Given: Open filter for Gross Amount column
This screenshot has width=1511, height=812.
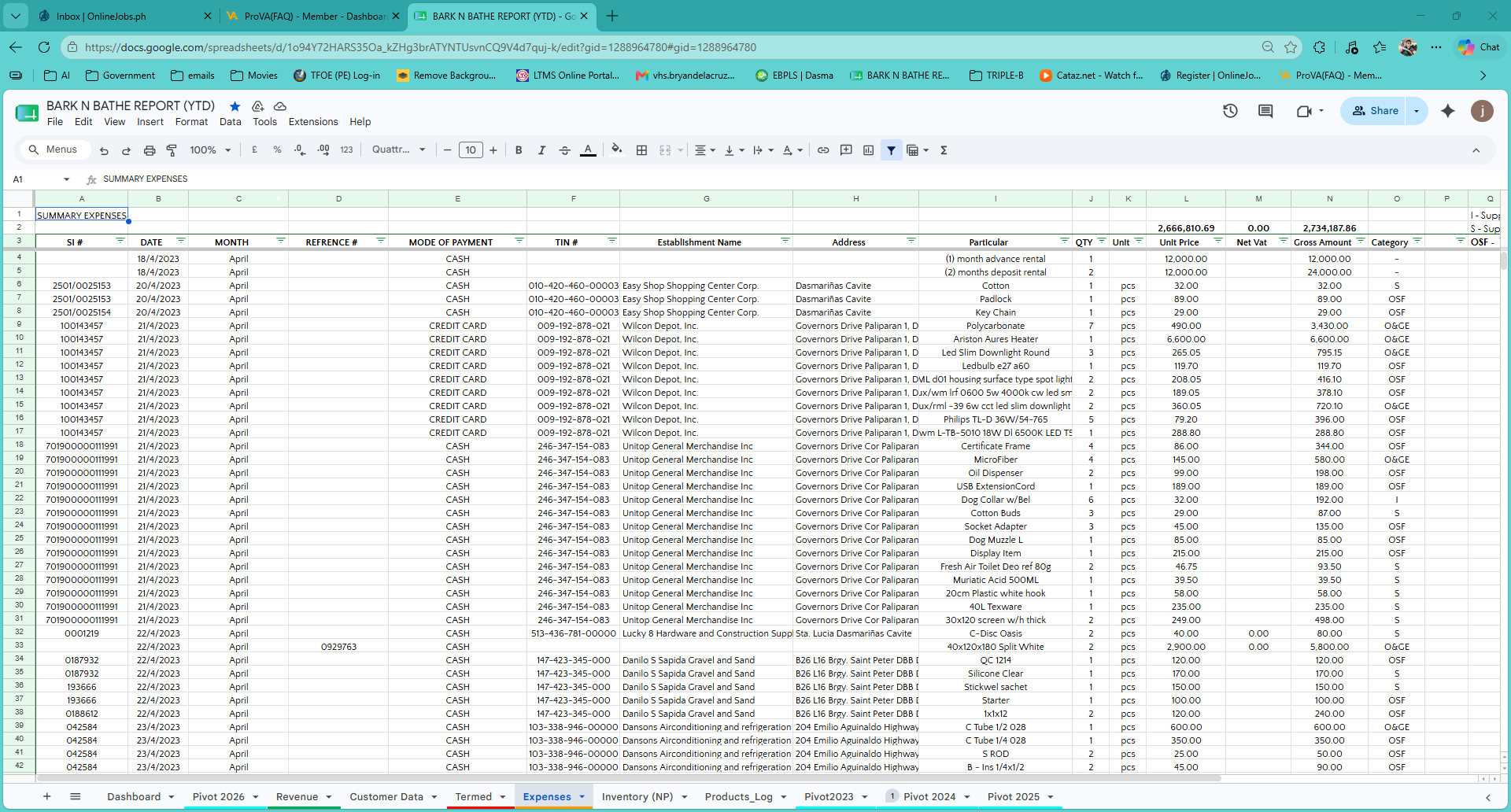Looking at the screenshot, I should click(1360, 241).
